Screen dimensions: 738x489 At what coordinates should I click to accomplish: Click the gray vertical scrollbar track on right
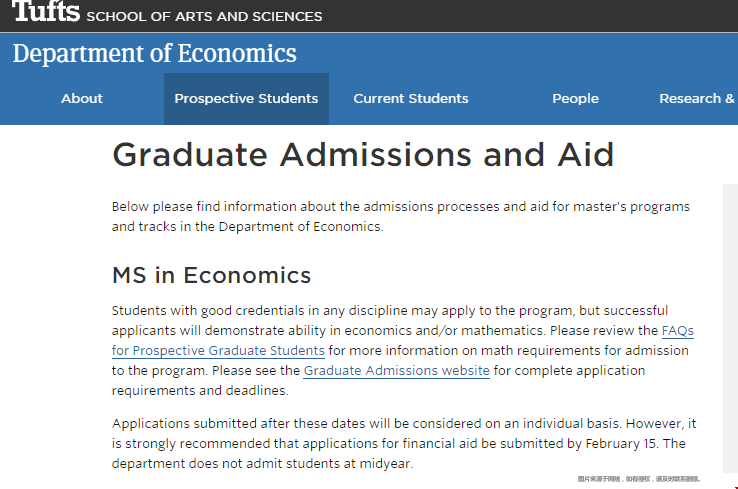pos(730,329)
